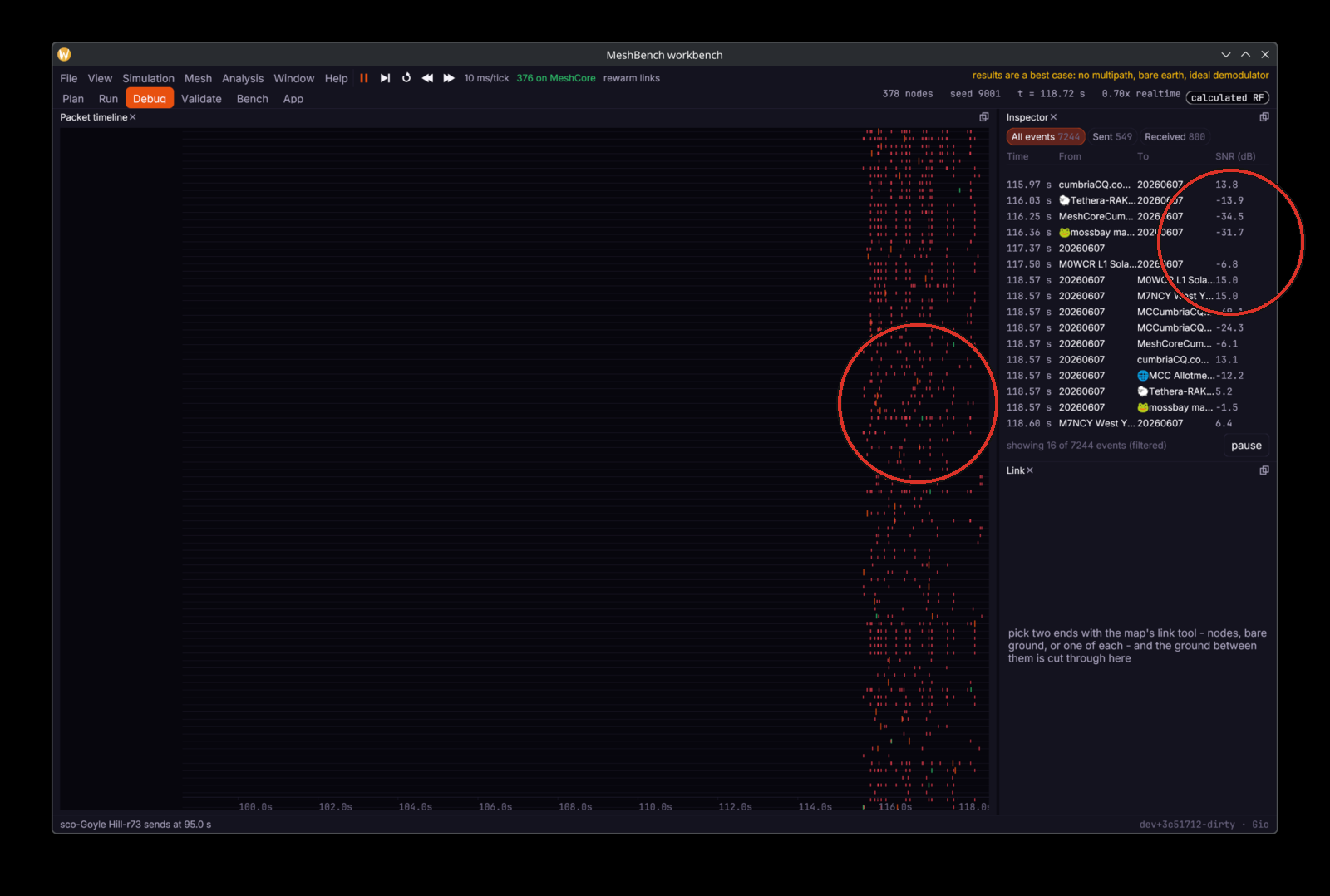Open the File menu
1330x896 pixels.
tap(69, 78)
